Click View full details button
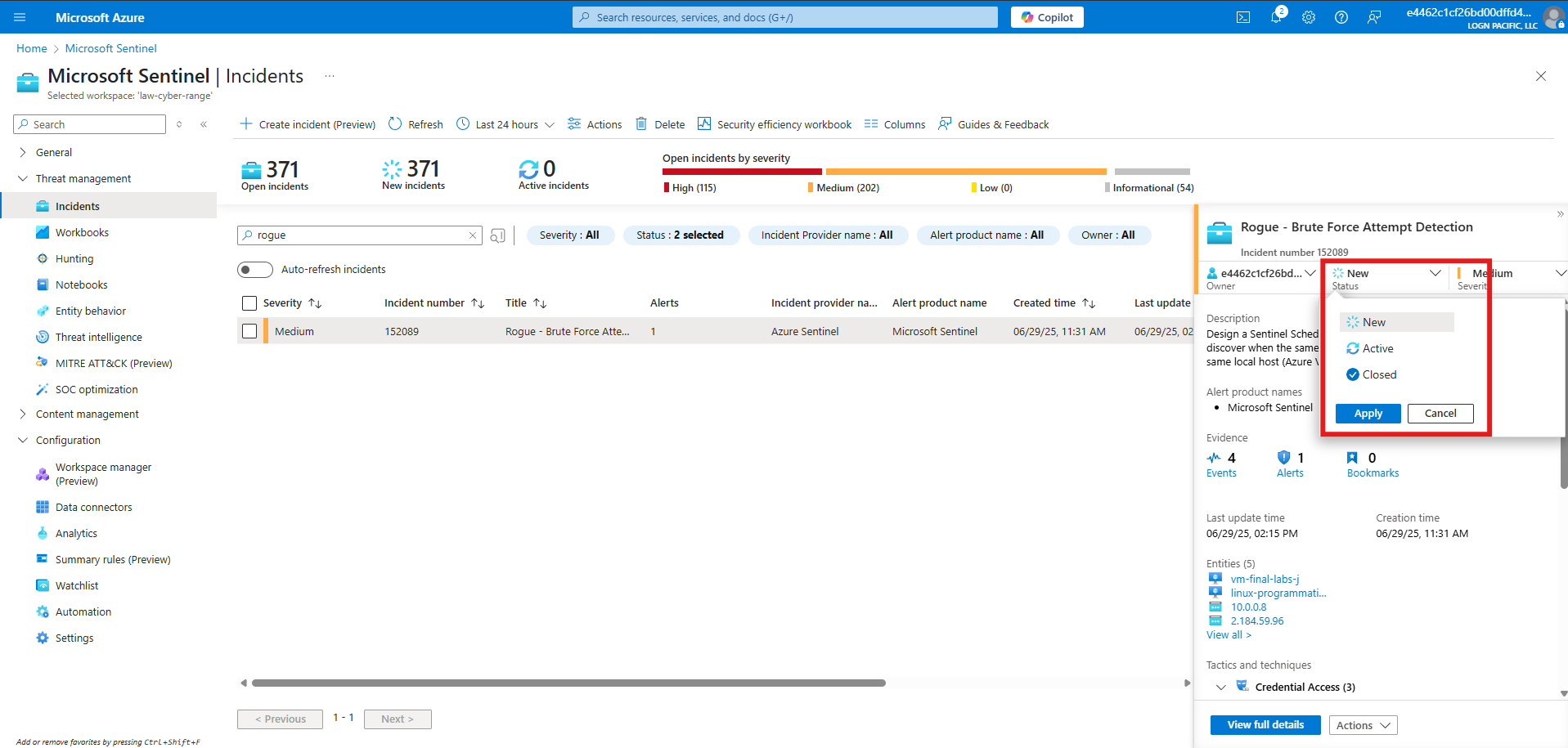Viewport: 1568px width, 748px height. [x=1265, y=725]
